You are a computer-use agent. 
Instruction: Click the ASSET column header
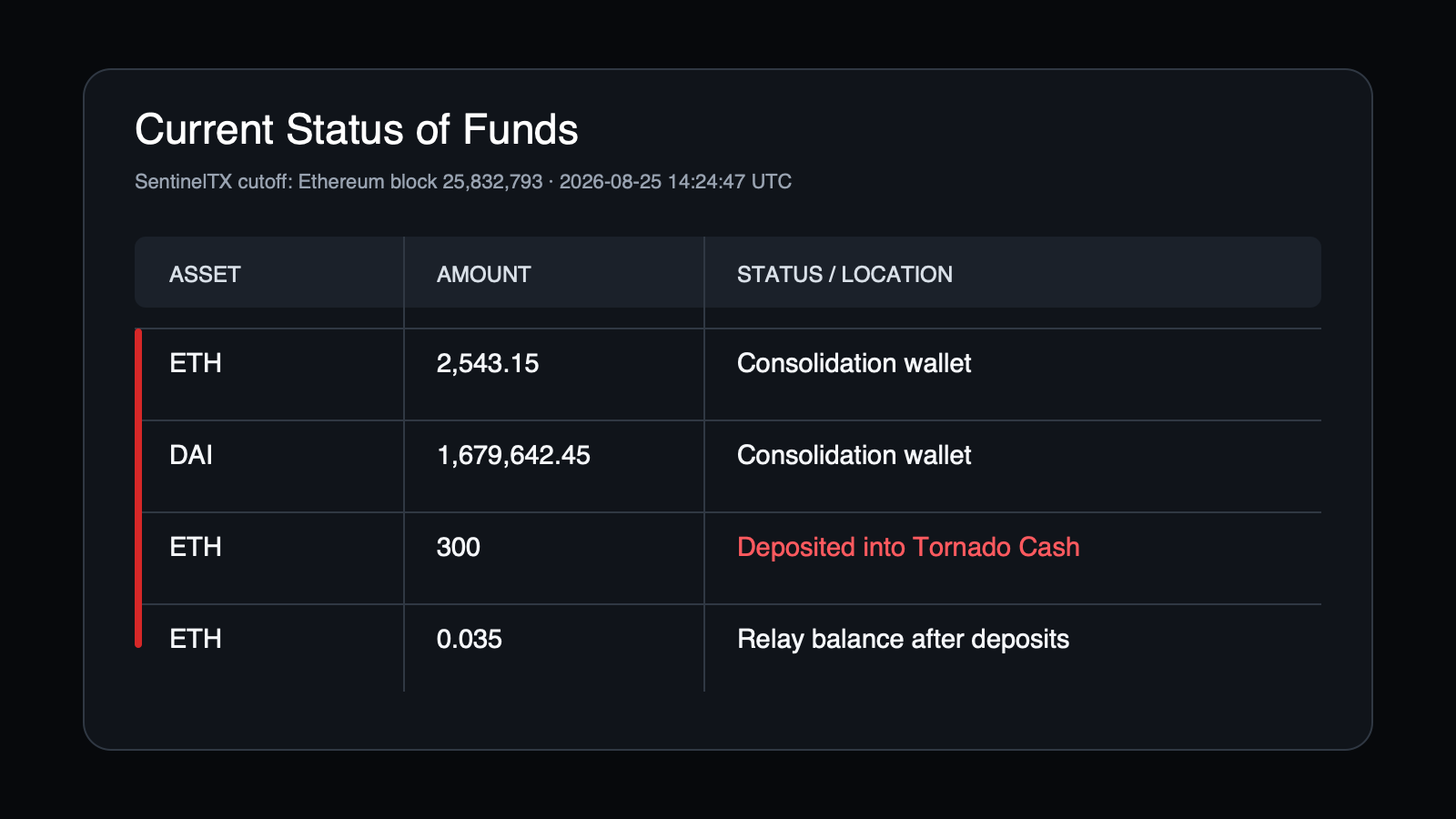pyautogui.click(x=205, y=275)
